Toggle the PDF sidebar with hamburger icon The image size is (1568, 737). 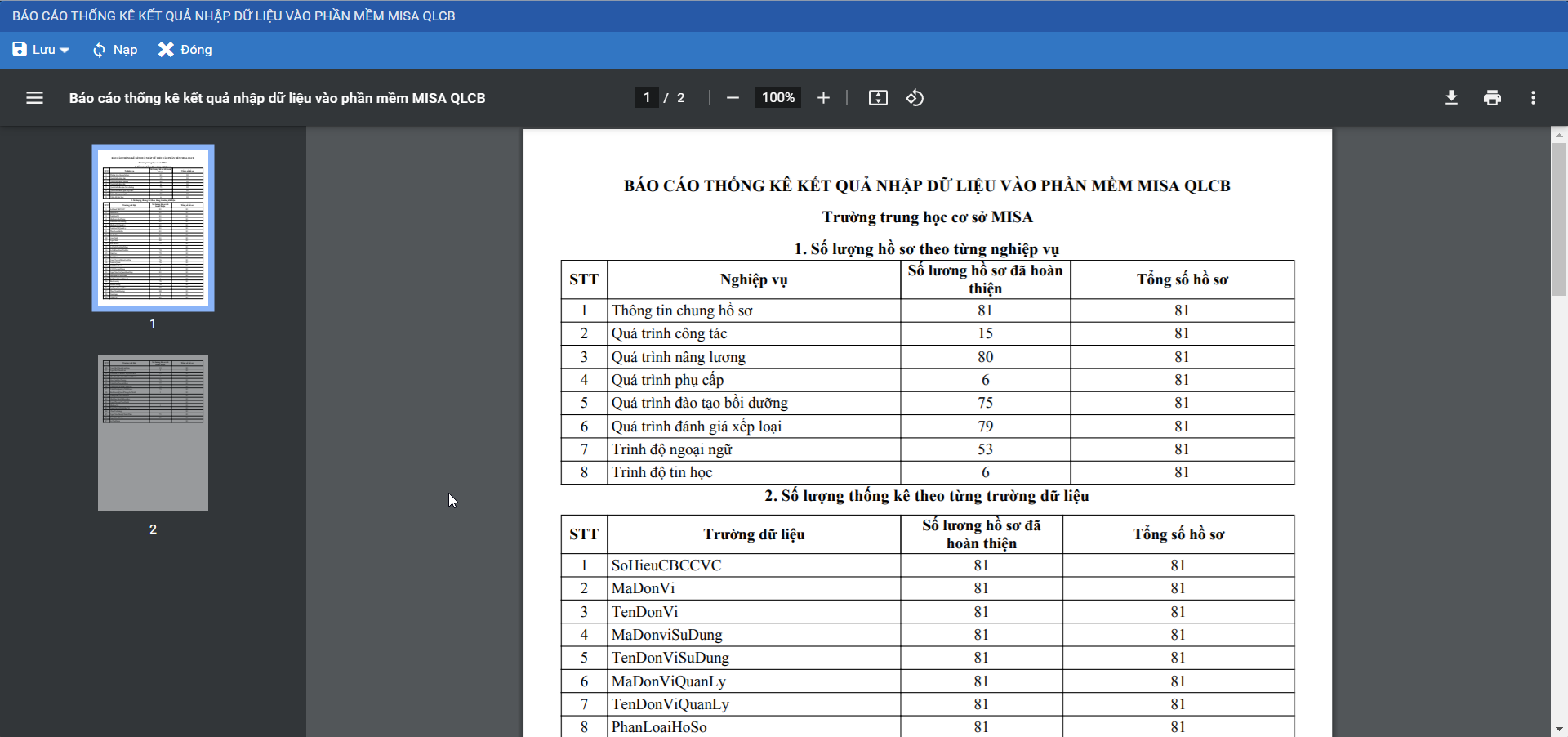coord(34,98)
